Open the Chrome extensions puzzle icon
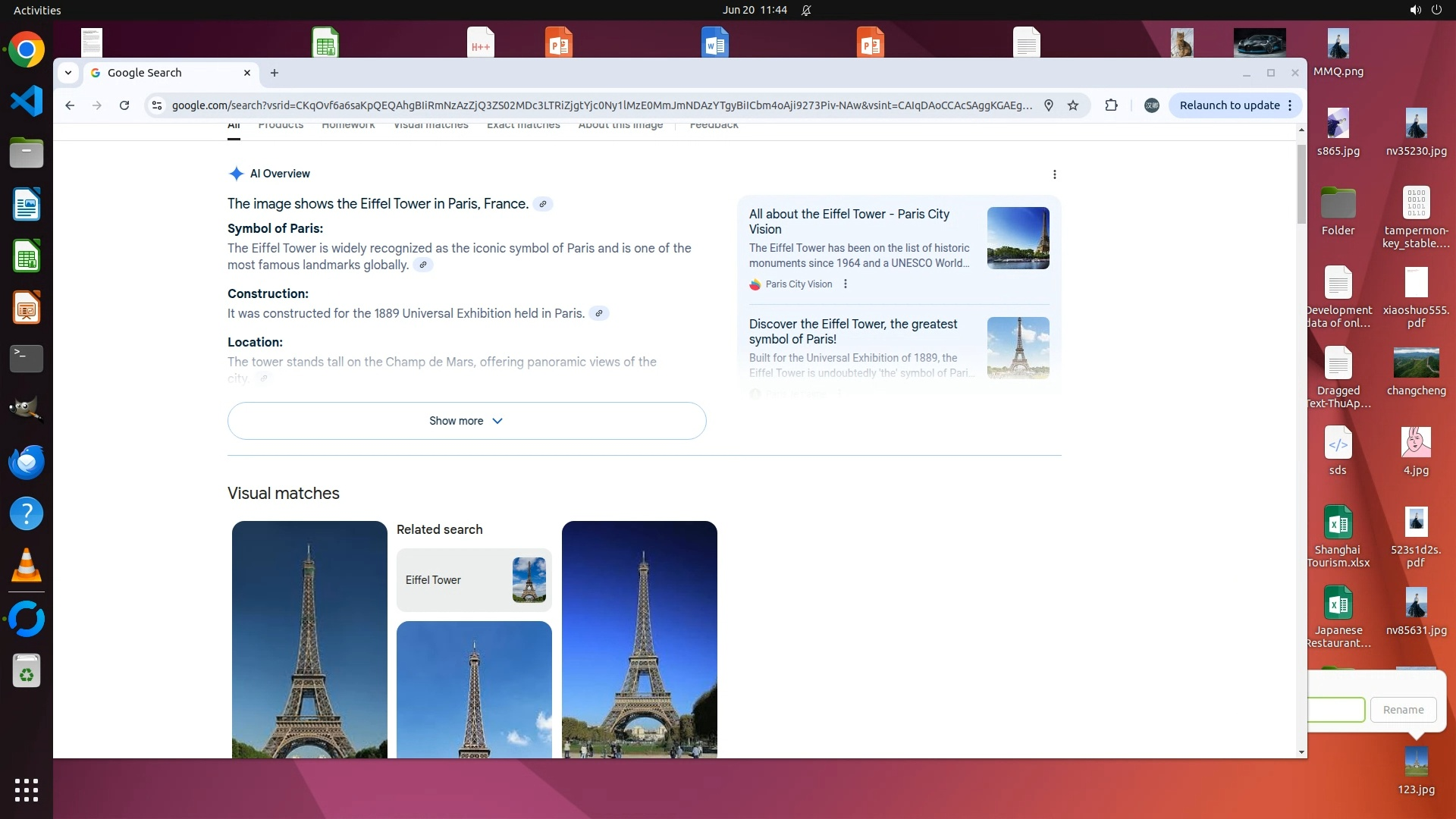Image resolution: width=1456 pixels, height=819 pixels. (x=1111, y=105)
